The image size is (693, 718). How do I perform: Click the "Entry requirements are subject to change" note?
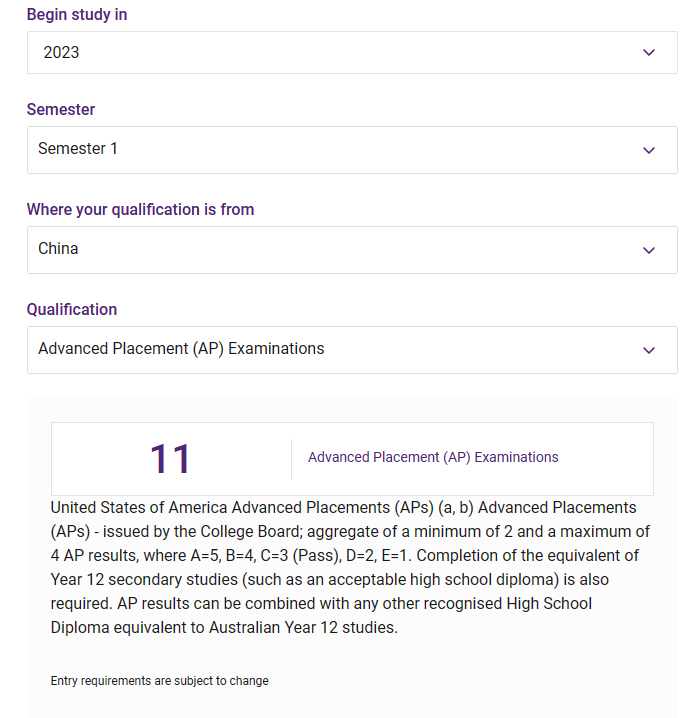[x=160, y=681]
